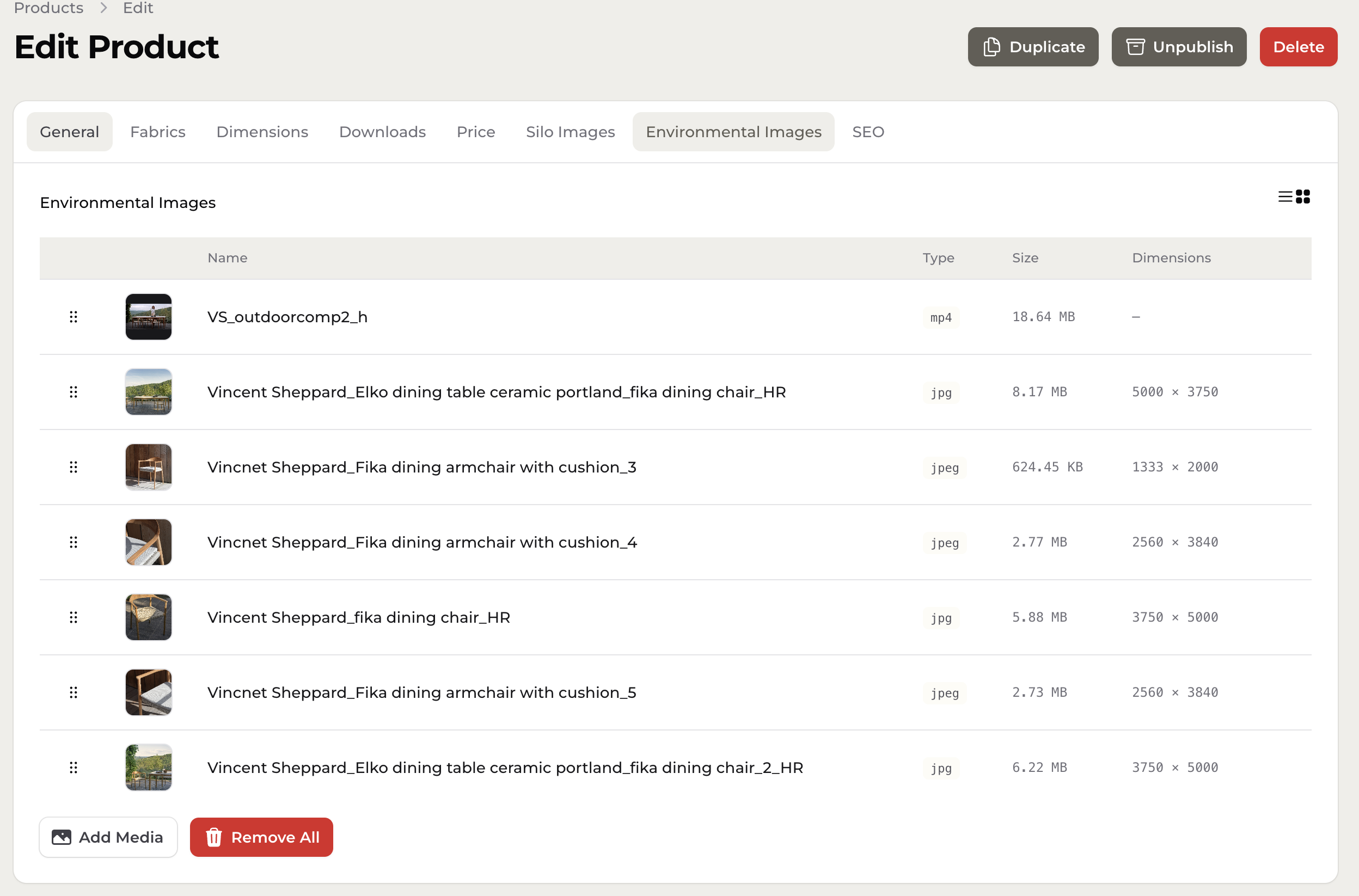
Task: Click the 1333 × 2000 dimensions value
Action: tap(1175, 467)
